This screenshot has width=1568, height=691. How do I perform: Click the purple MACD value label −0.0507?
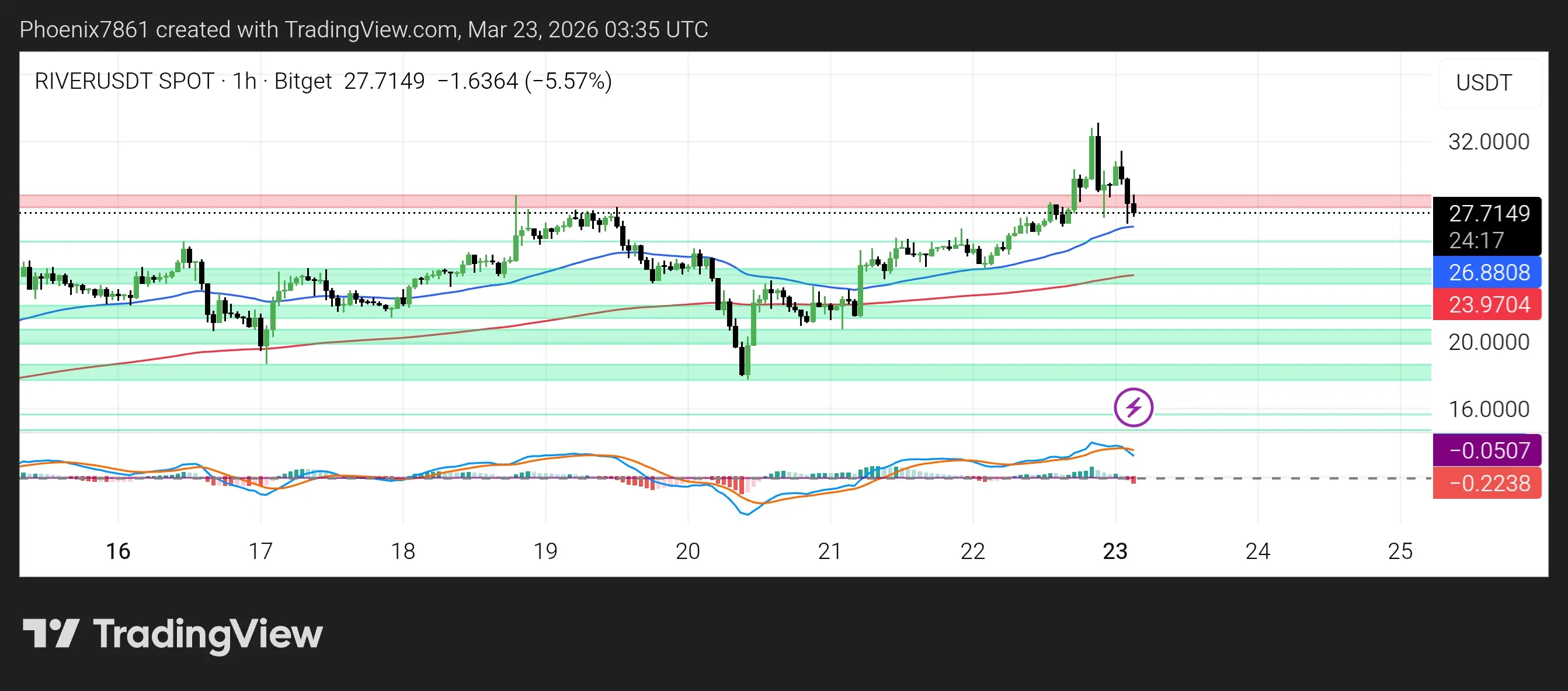click(x=1487, y=450)
